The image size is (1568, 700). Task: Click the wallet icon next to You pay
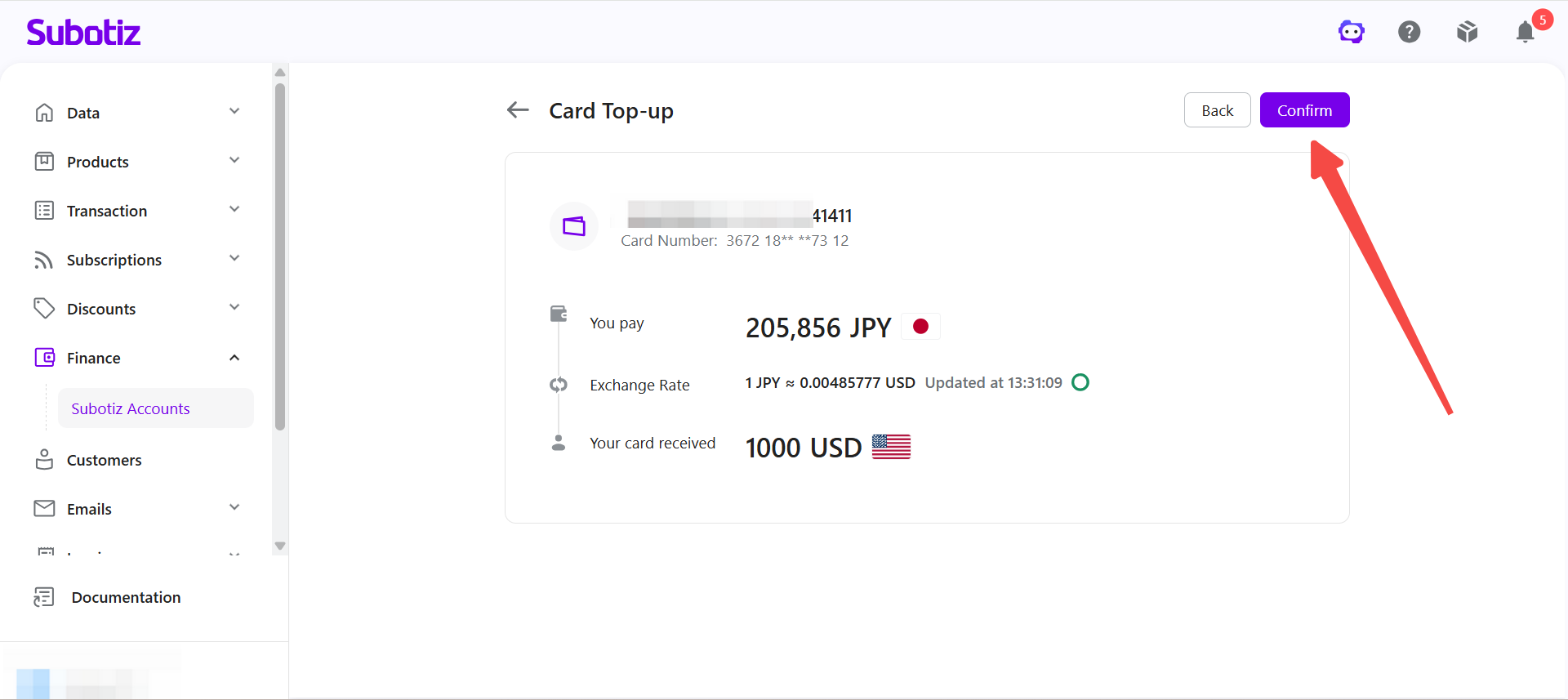click(559, 314)
